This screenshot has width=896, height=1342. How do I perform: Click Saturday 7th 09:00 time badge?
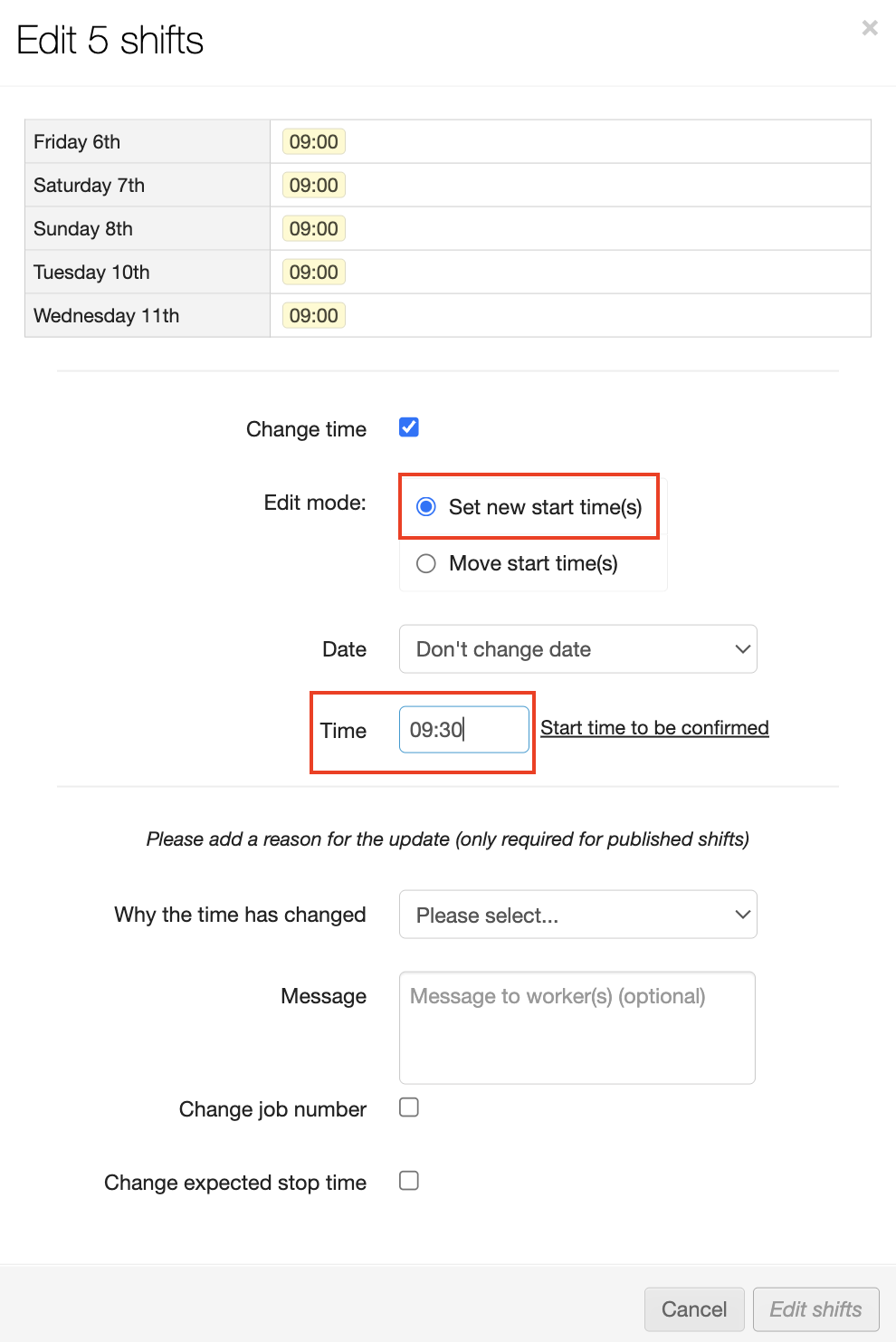pos(313,186)
